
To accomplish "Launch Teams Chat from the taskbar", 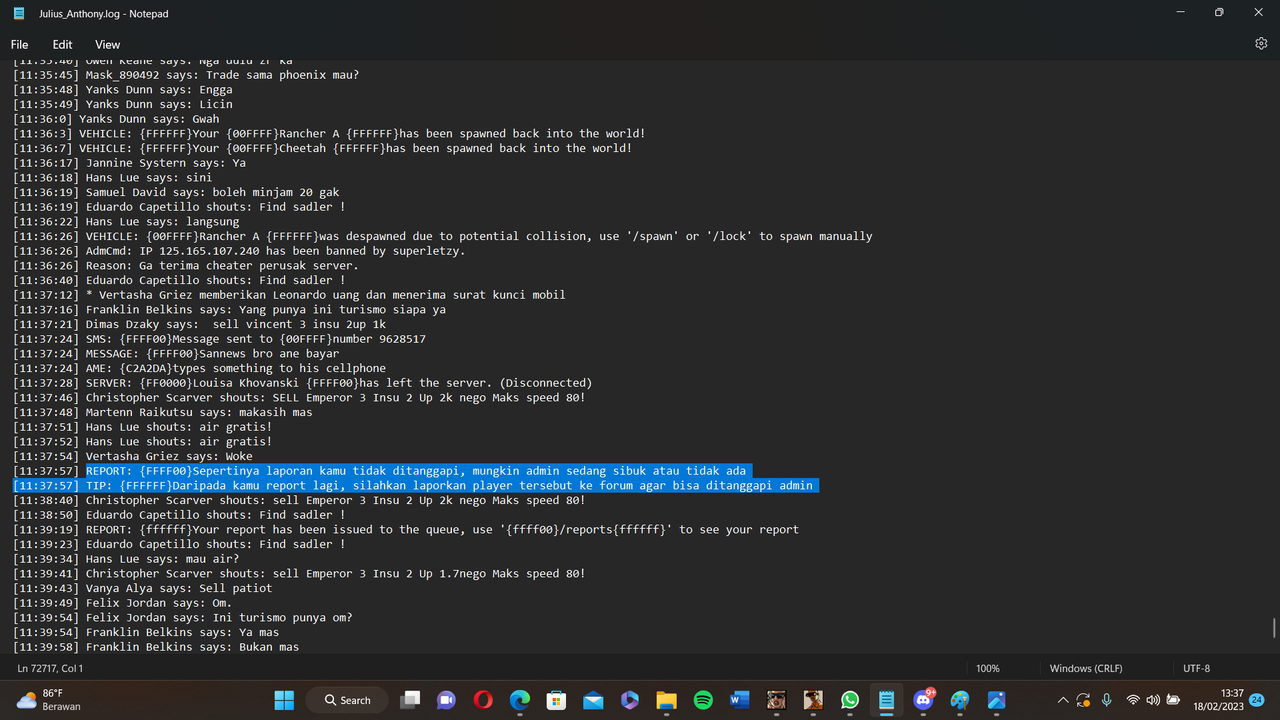I will click(446, 700).
